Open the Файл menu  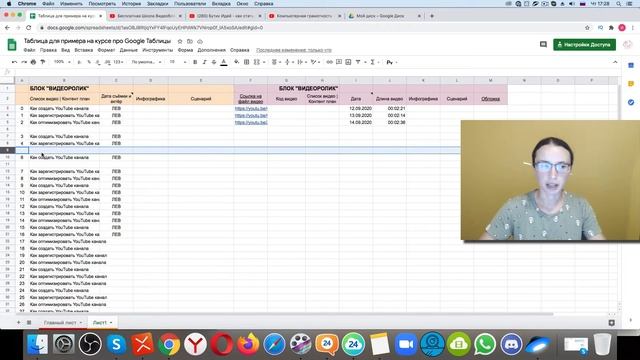pos(29,50)
